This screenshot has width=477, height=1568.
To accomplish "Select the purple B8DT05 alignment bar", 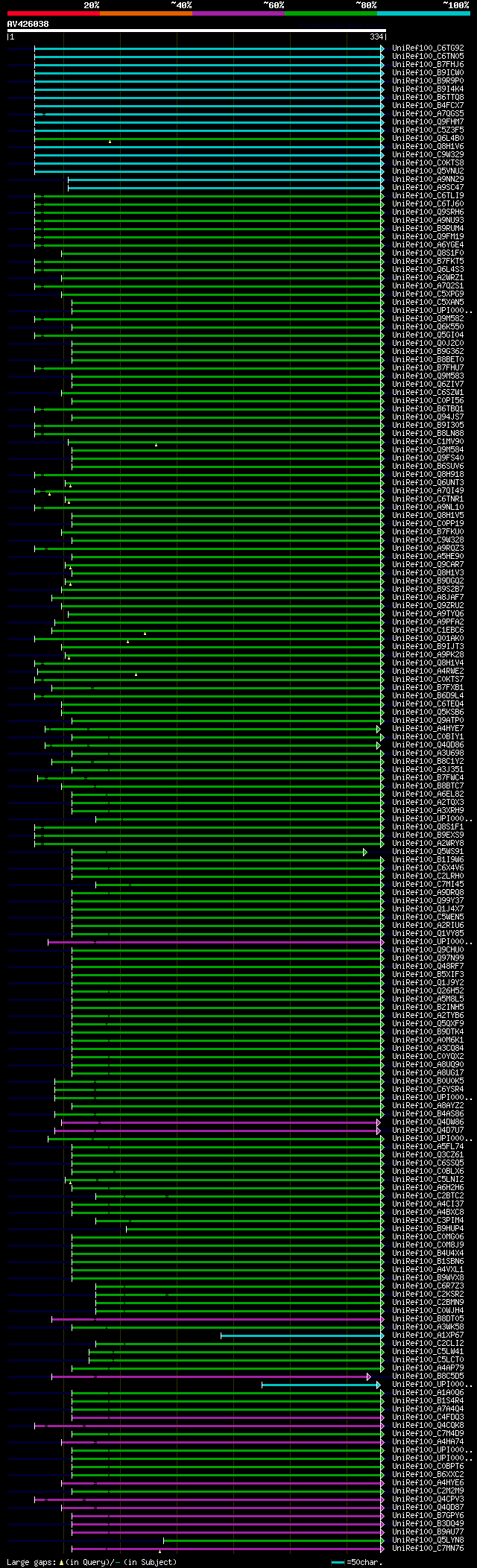I will pos(216,1319).
